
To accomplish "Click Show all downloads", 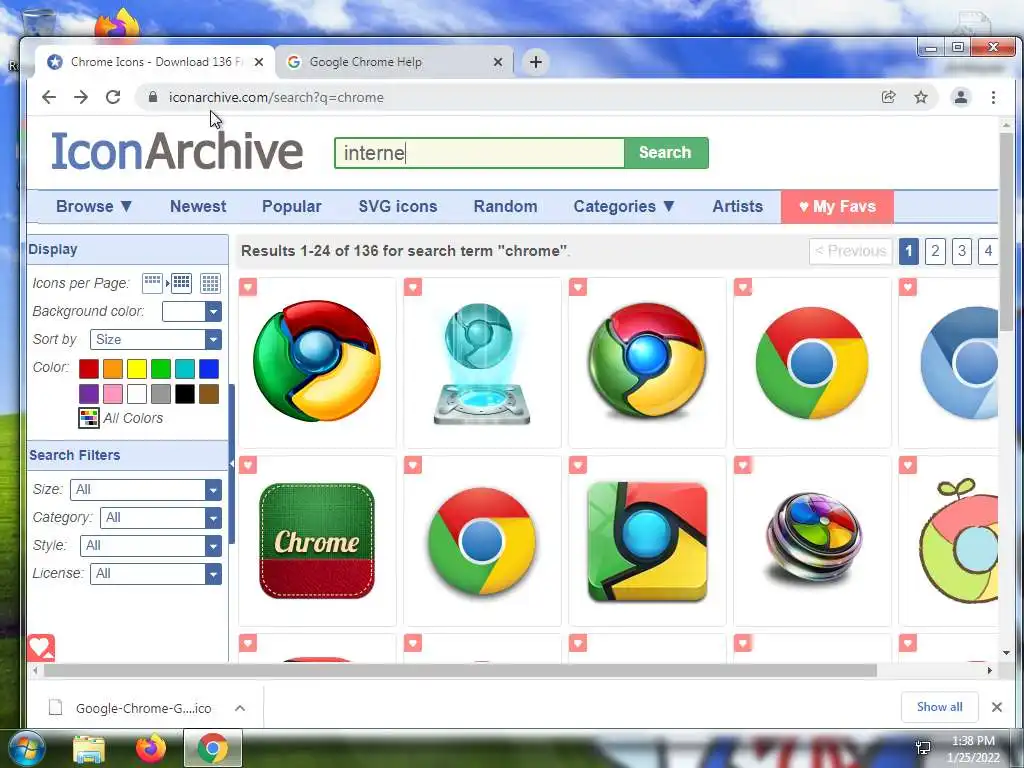I will coord(939,707).
